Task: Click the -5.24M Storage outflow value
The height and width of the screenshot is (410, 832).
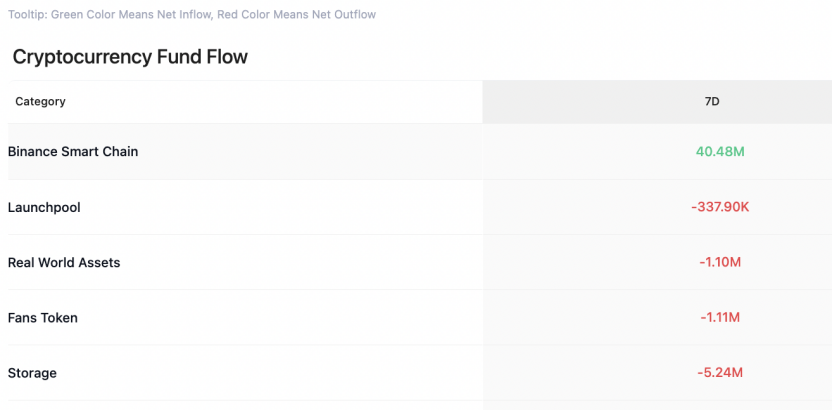Action: pyautogui.click(x=720, y=373)
